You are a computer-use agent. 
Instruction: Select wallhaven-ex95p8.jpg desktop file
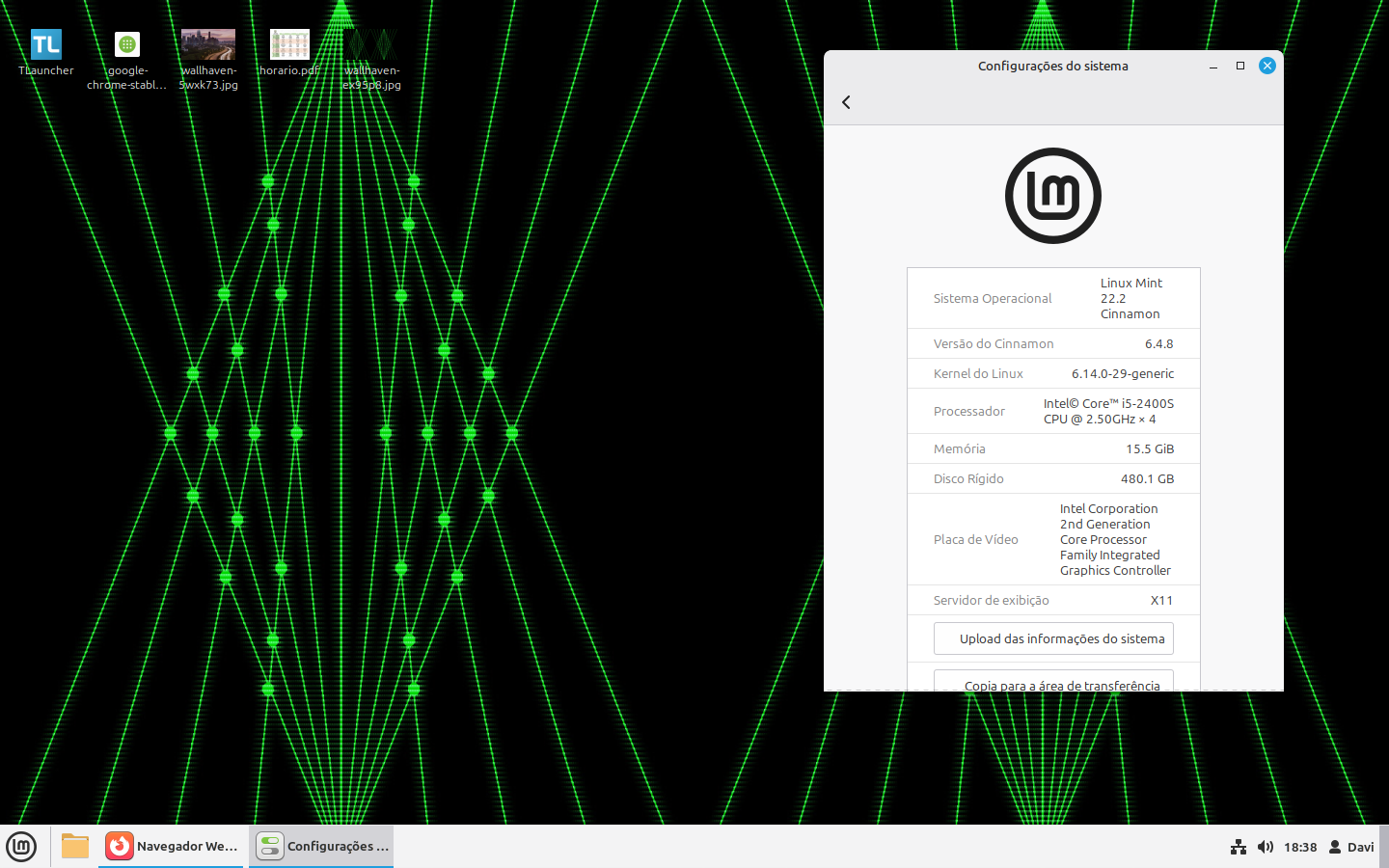tap(371, 45)
